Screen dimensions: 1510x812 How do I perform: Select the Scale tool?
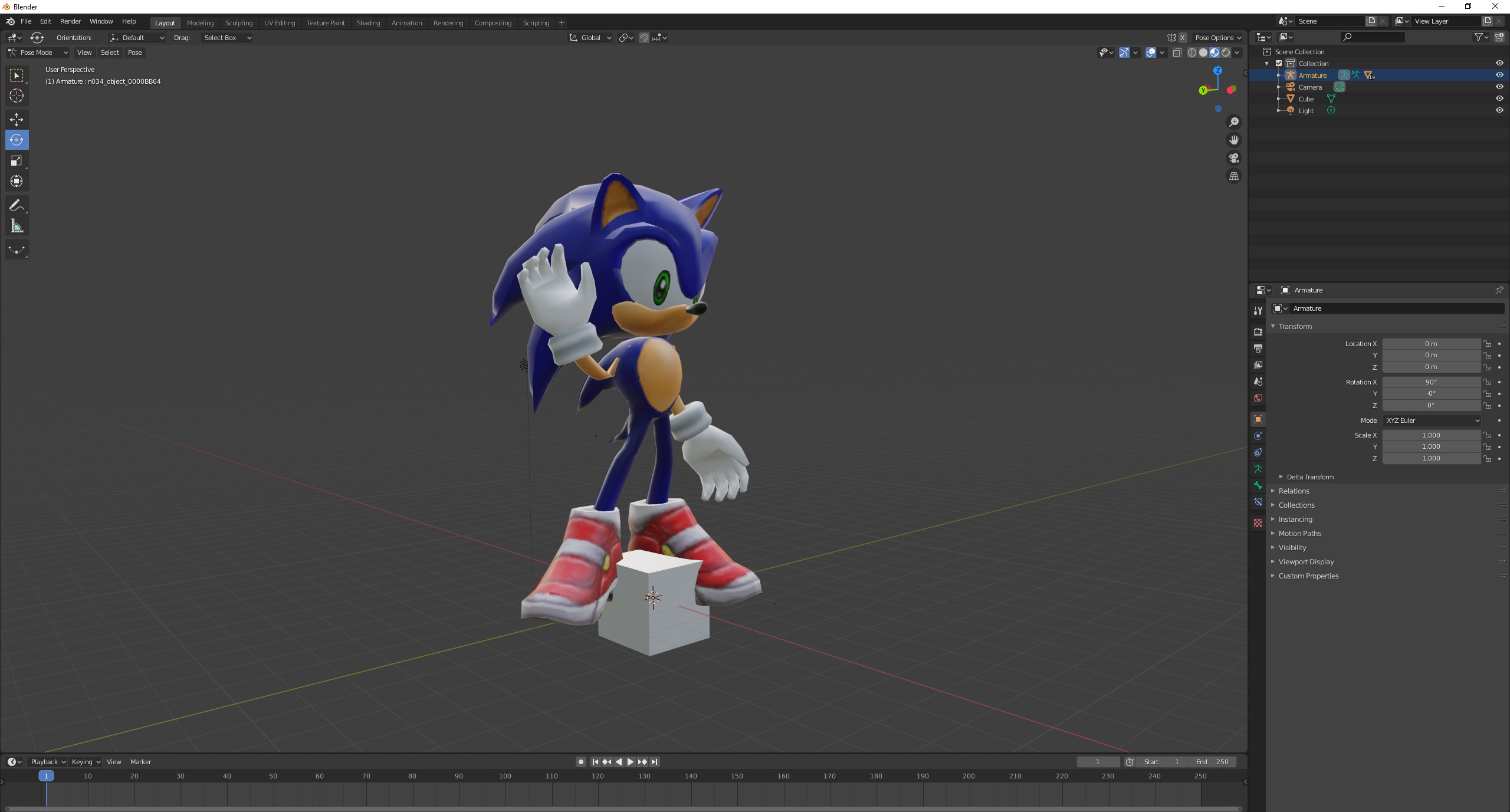(17, 160)
